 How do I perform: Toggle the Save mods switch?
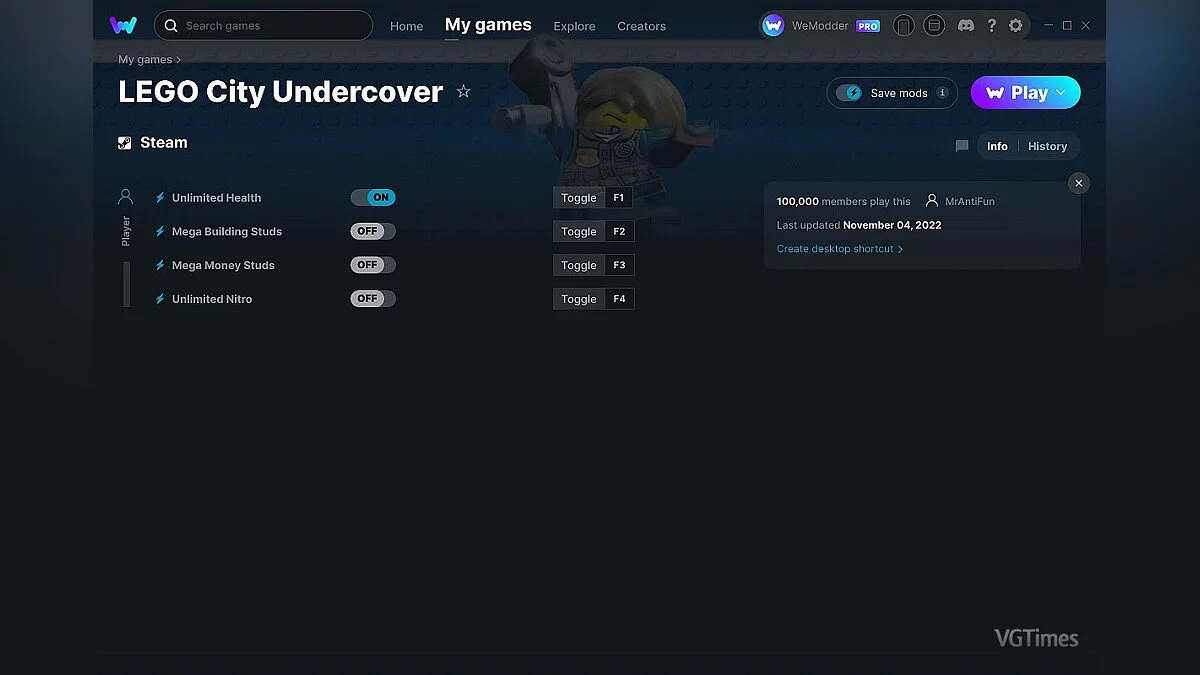849,93
